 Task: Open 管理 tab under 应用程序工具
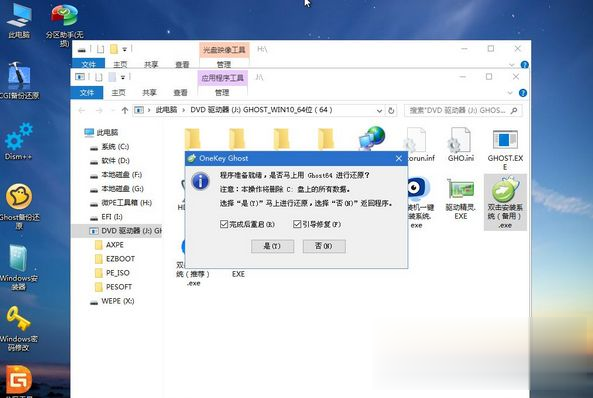222,93
